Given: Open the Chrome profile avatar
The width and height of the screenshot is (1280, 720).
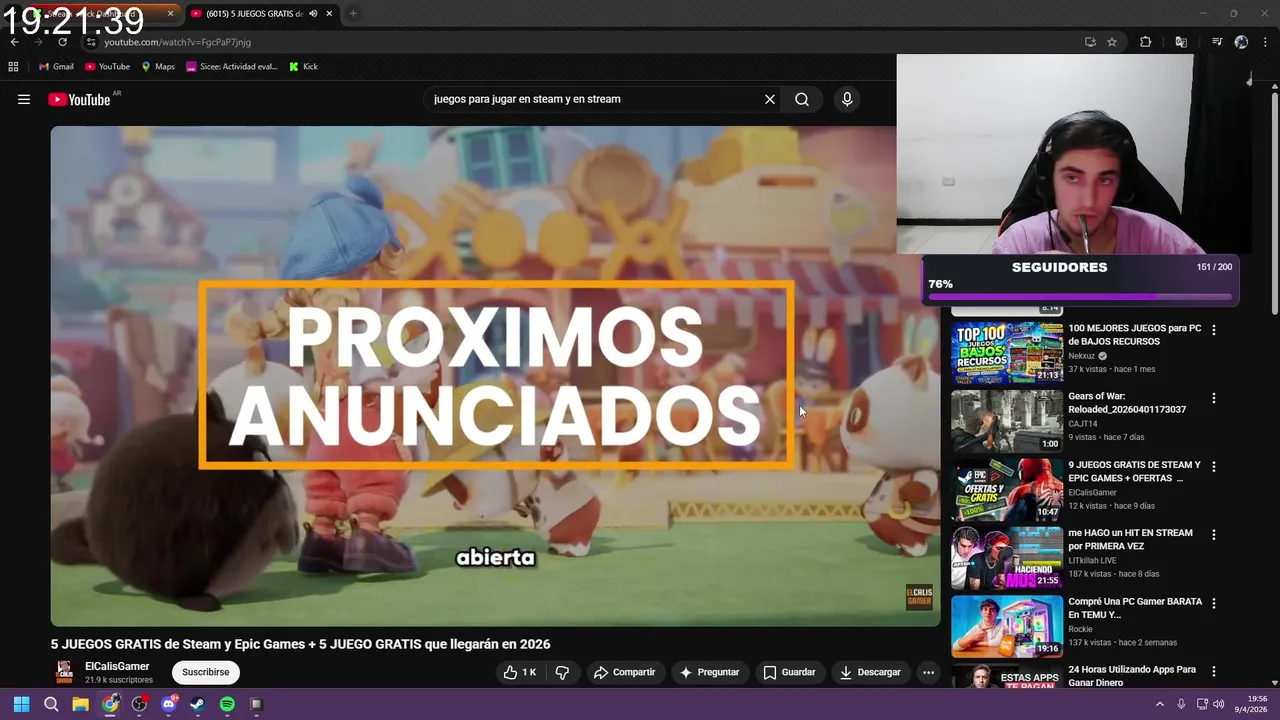Looking at the screenshot, I should (1241, 42).
